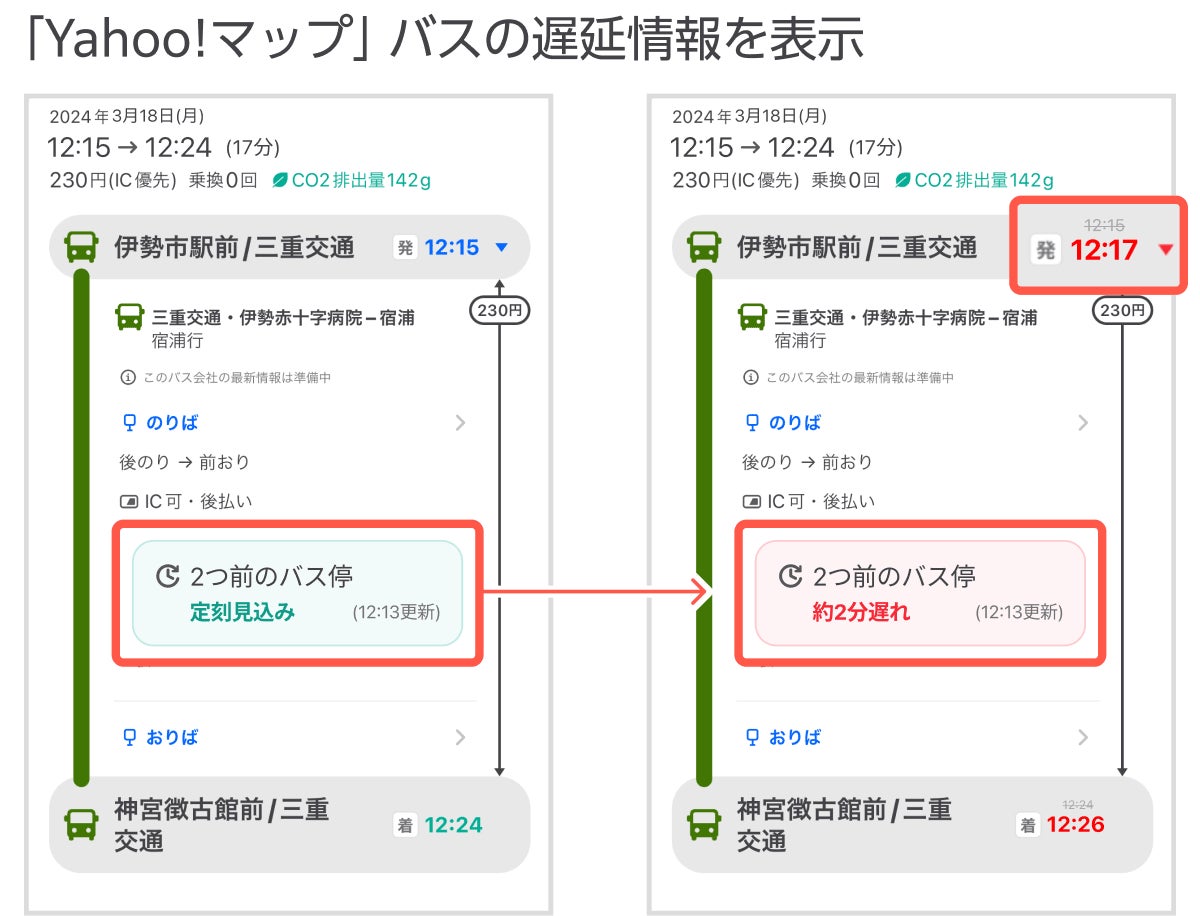Viewport: 1200px width, 916px height.
Task: Click the bus stop sign icon next to のりば in right panel
Action: (751, 423)
